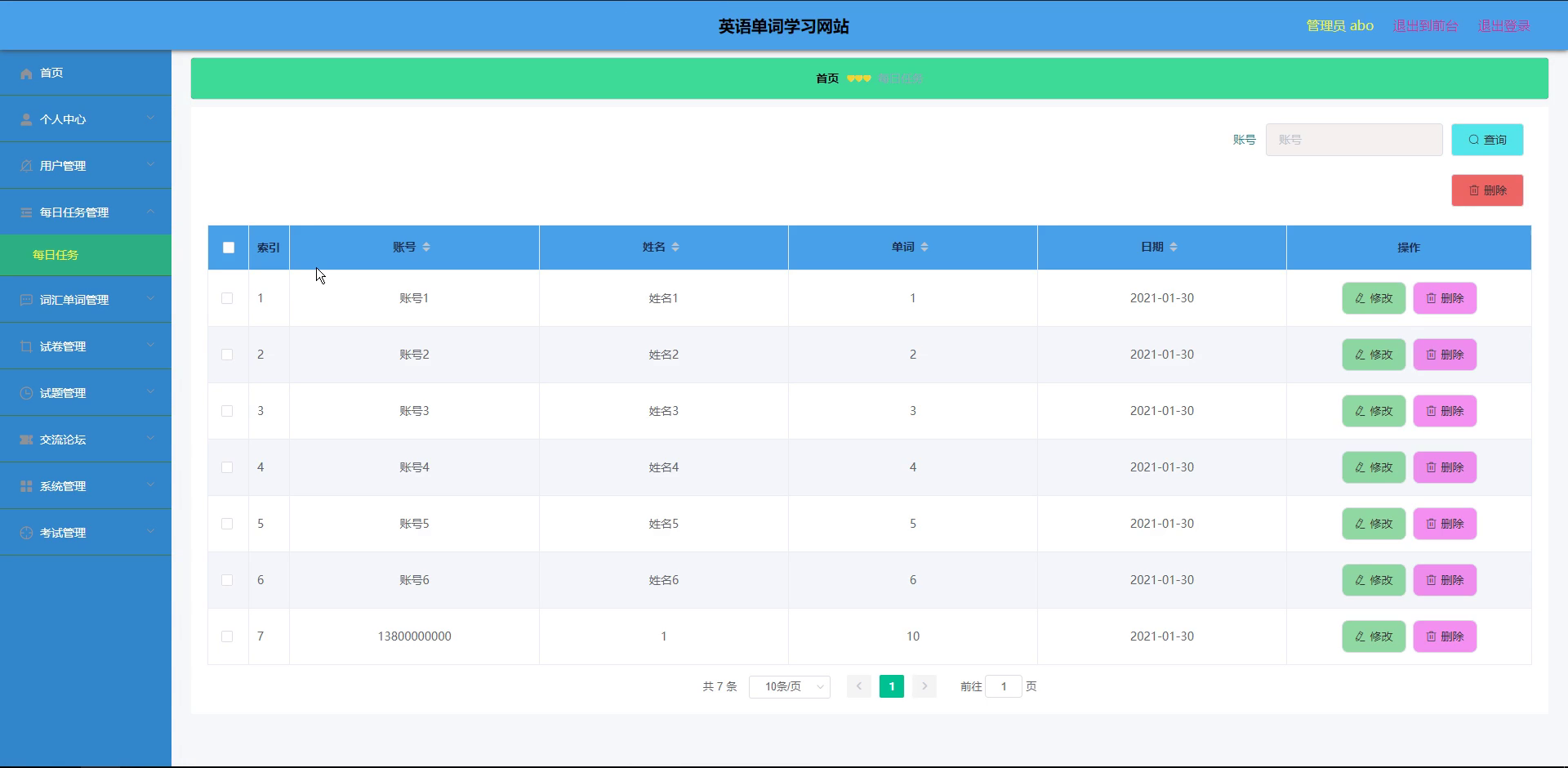Click the 共 7 条 total count text
Image resolution: width=1568 pixels, height=768 pixels.
point(719,686)
